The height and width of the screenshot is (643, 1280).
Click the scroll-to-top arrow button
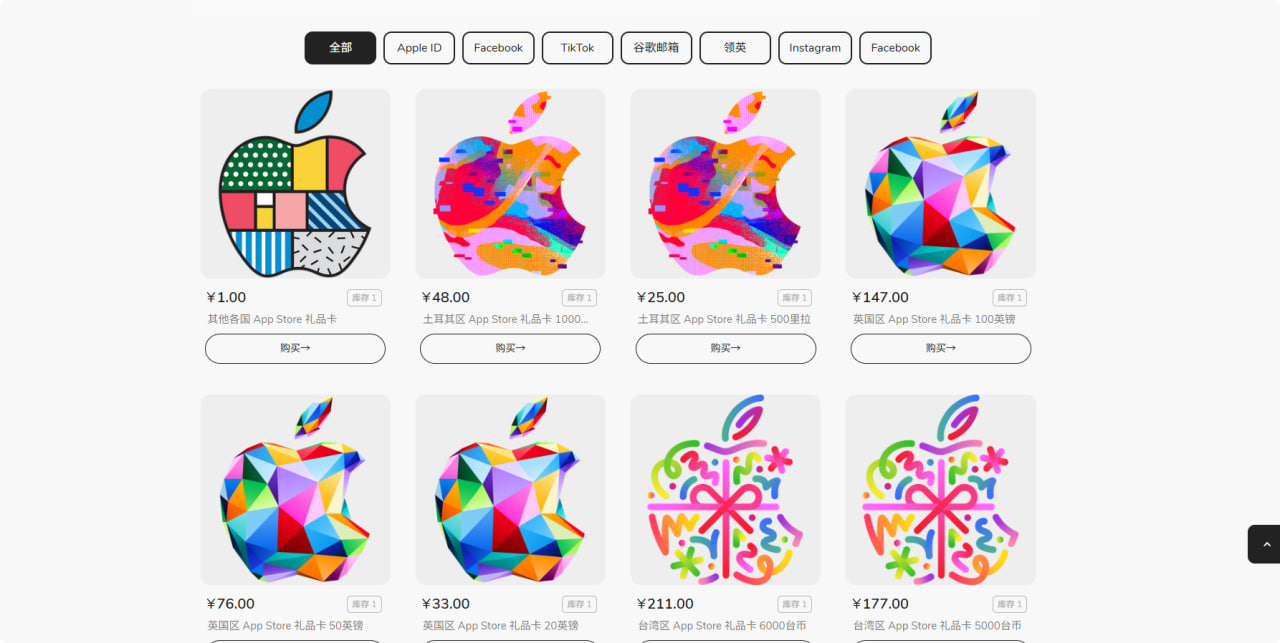1264,544
